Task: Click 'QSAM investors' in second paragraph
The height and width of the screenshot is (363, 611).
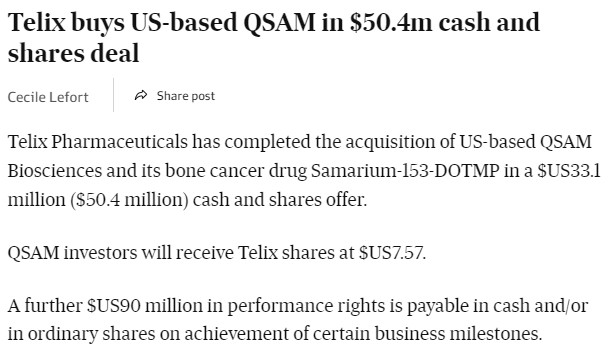Action: [72, 253]
